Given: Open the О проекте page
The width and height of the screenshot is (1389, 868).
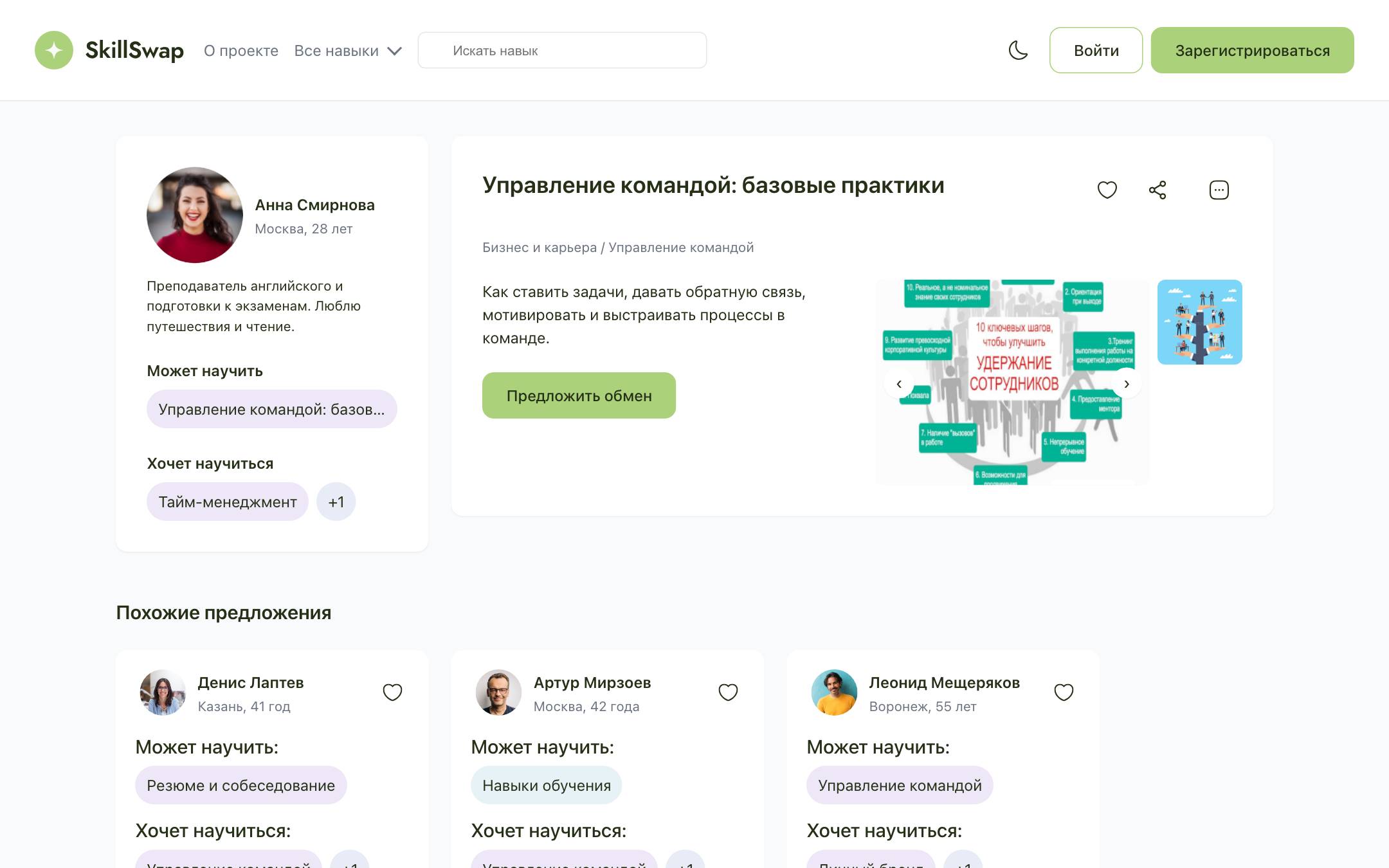Looking at the screenshot, I should 241,51.
